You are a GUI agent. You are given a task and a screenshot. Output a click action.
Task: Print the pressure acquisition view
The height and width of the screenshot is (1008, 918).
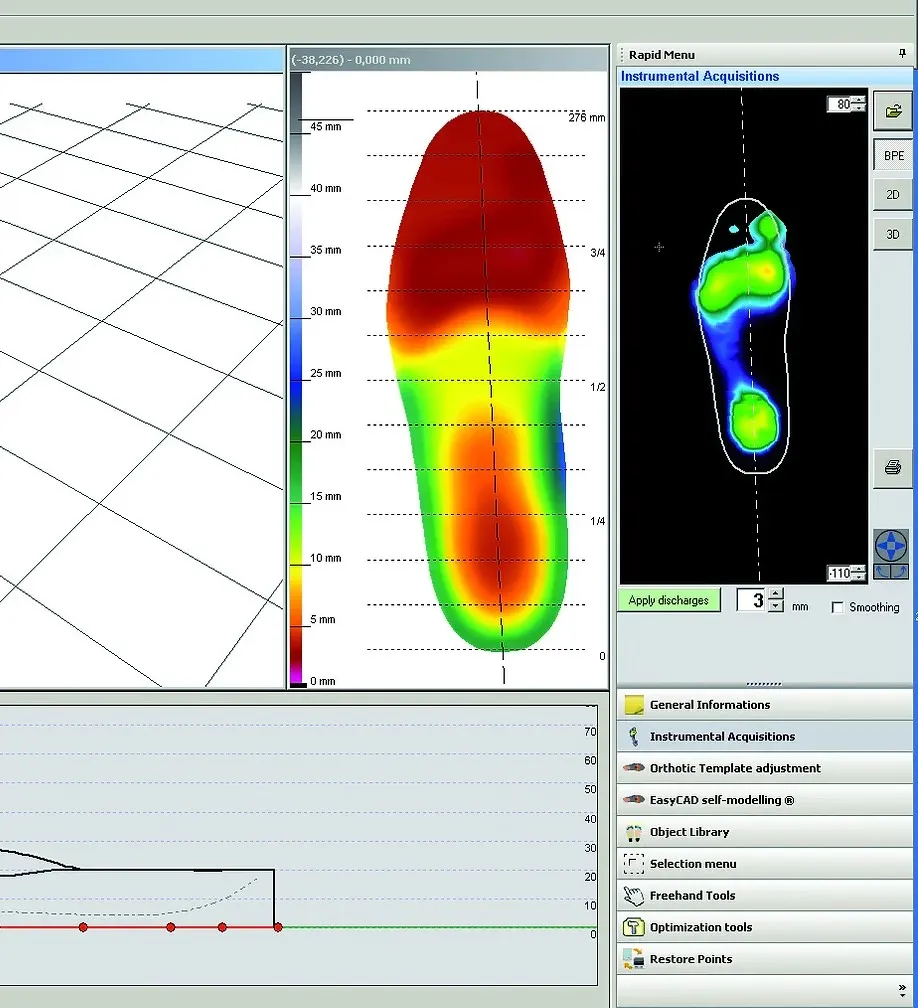pos(893,468)
